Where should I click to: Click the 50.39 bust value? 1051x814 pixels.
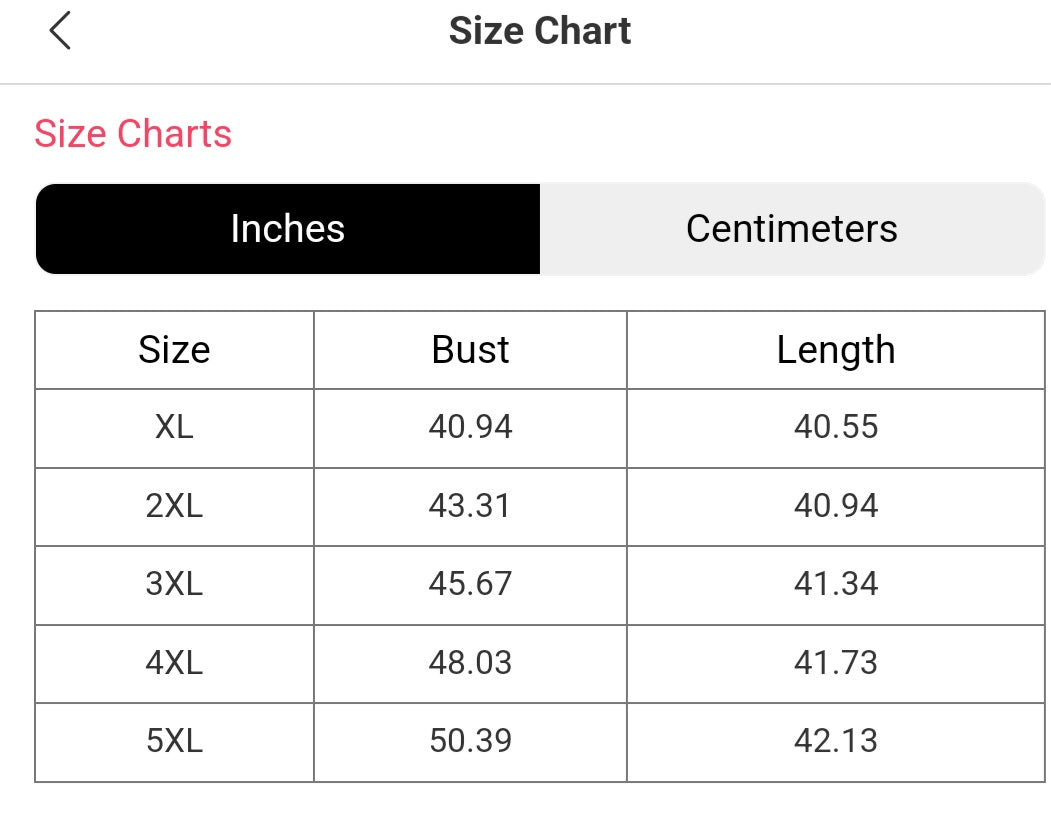click(471, 741)
